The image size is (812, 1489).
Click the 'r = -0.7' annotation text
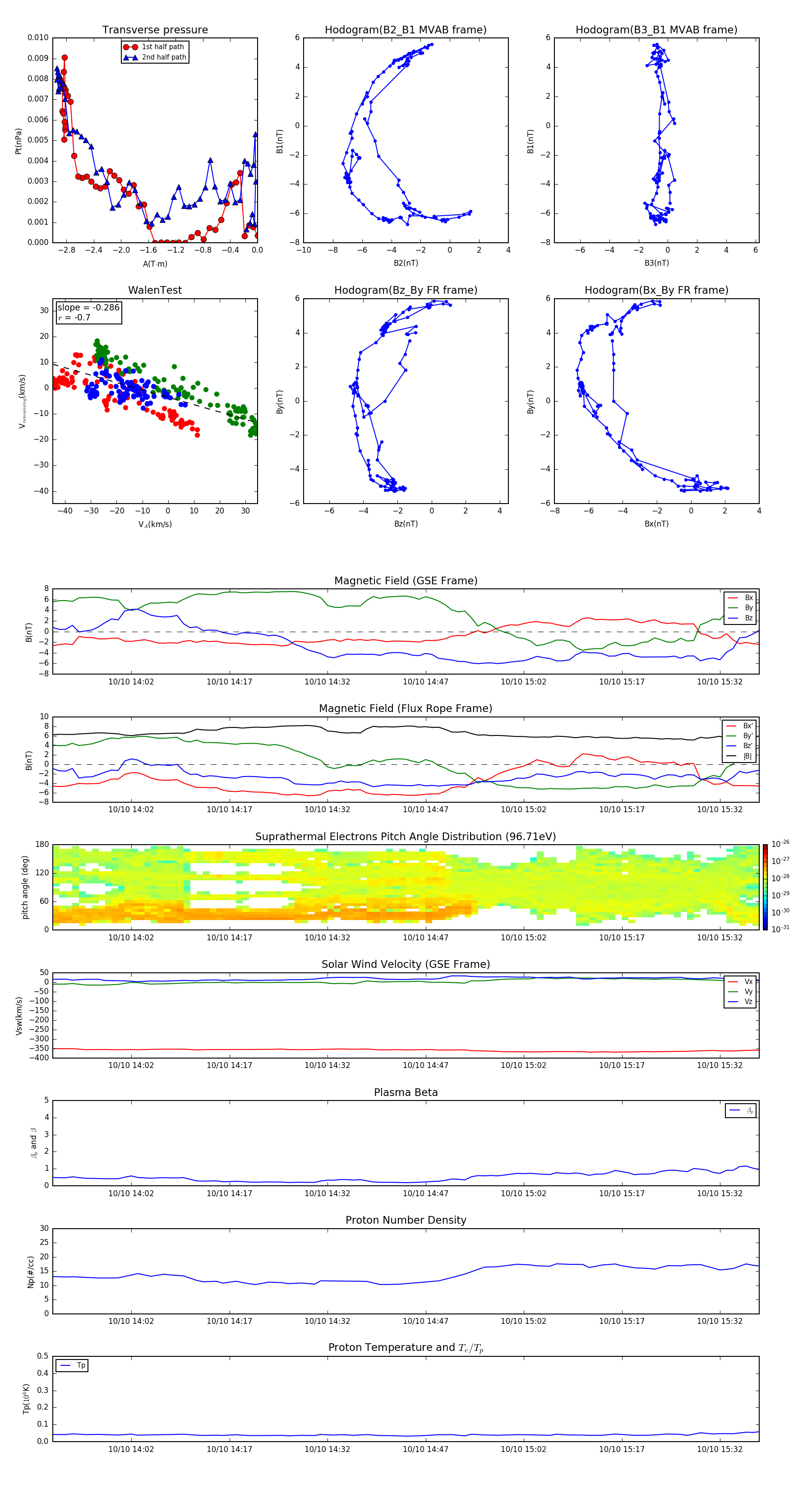coord(74,317)
